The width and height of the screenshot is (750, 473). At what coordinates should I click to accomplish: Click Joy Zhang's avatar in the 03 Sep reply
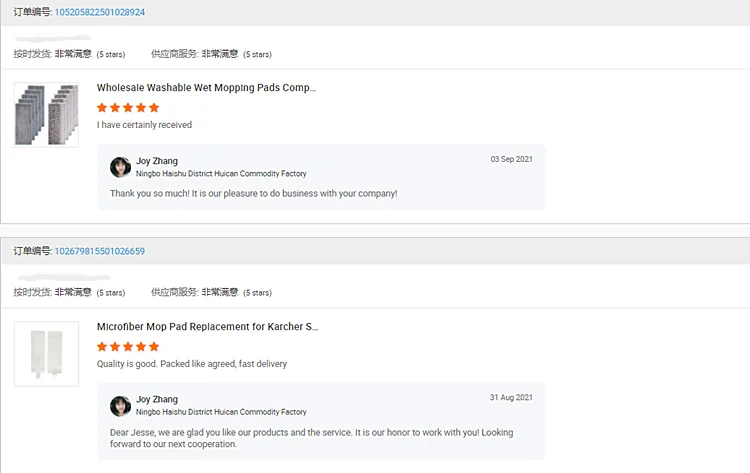pos(120,167)
